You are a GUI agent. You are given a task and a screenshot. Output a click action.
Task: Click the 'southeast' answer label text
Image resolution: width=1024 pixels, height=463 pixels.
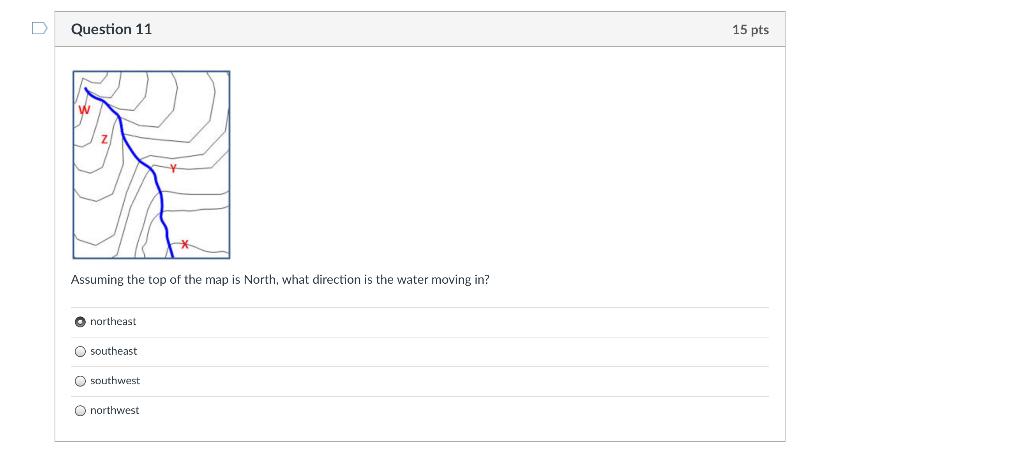(x=114, y=351)
